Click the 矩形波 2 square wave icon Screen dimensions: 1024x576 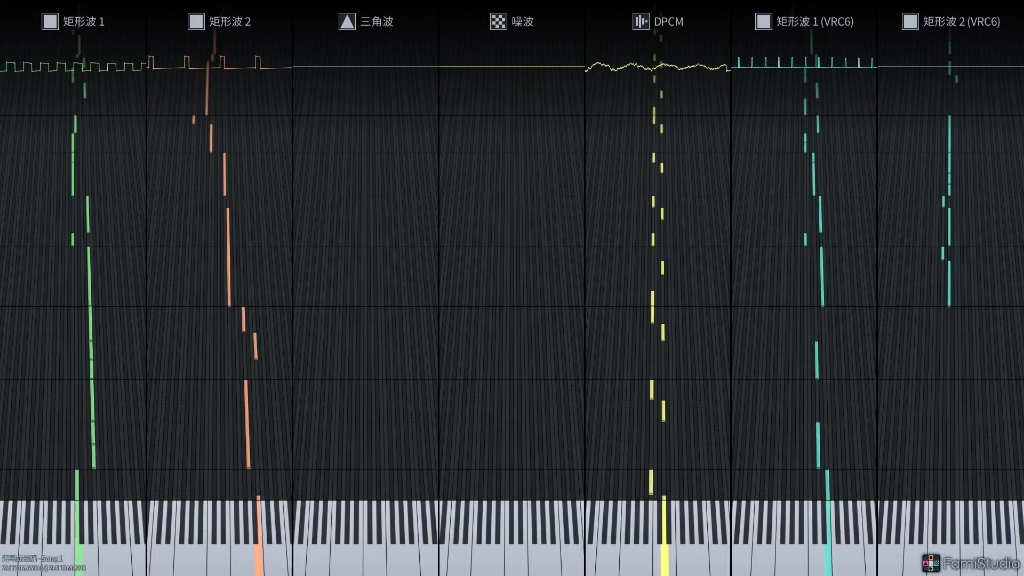point(196,21)
